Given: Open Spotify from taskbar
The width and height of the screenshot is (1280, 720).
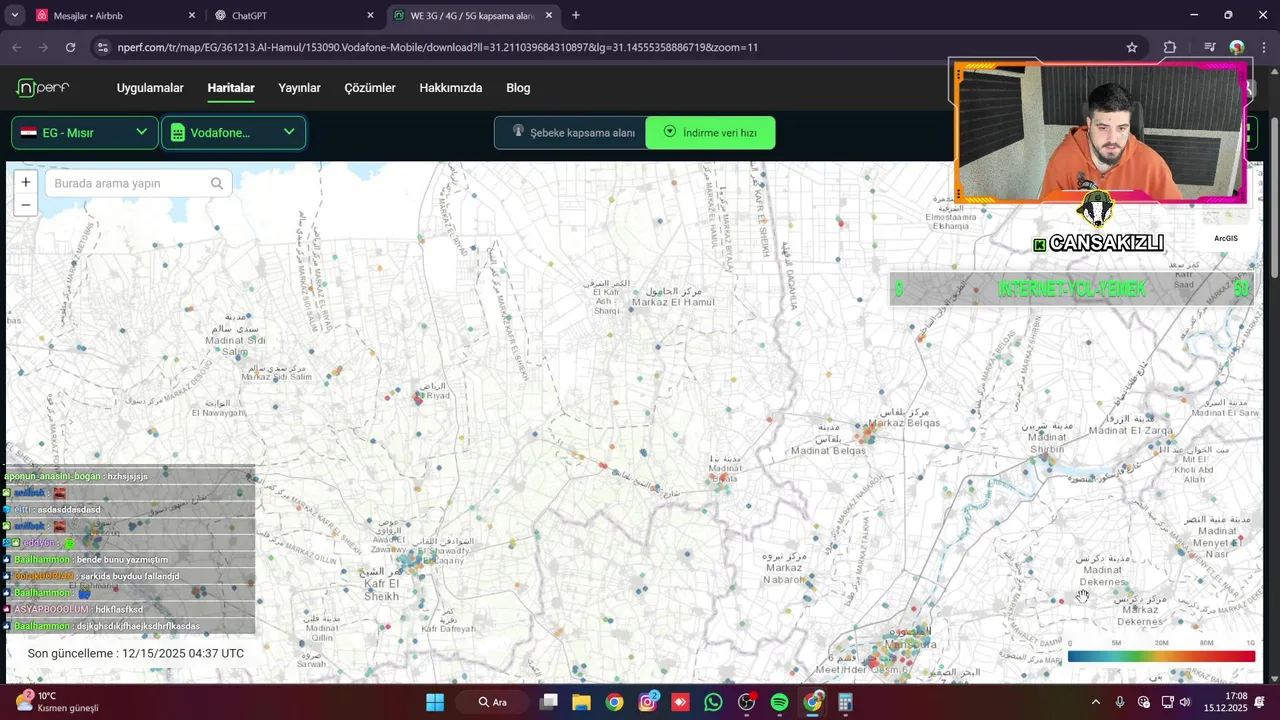Looking at the screenshot, I should click(779, 702).
